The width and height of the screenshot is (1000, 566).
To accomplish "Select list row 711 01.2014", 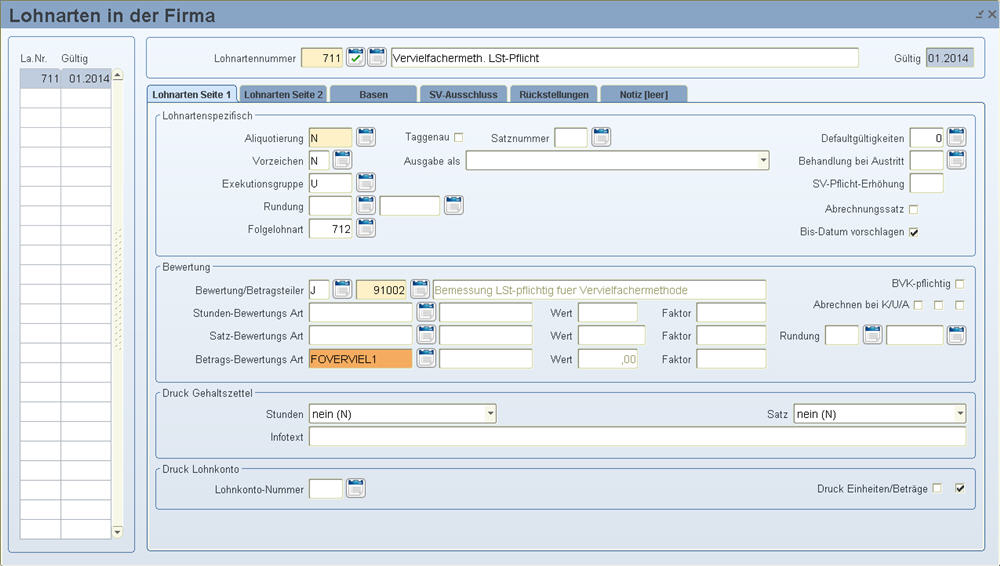I will pos(66,78).
